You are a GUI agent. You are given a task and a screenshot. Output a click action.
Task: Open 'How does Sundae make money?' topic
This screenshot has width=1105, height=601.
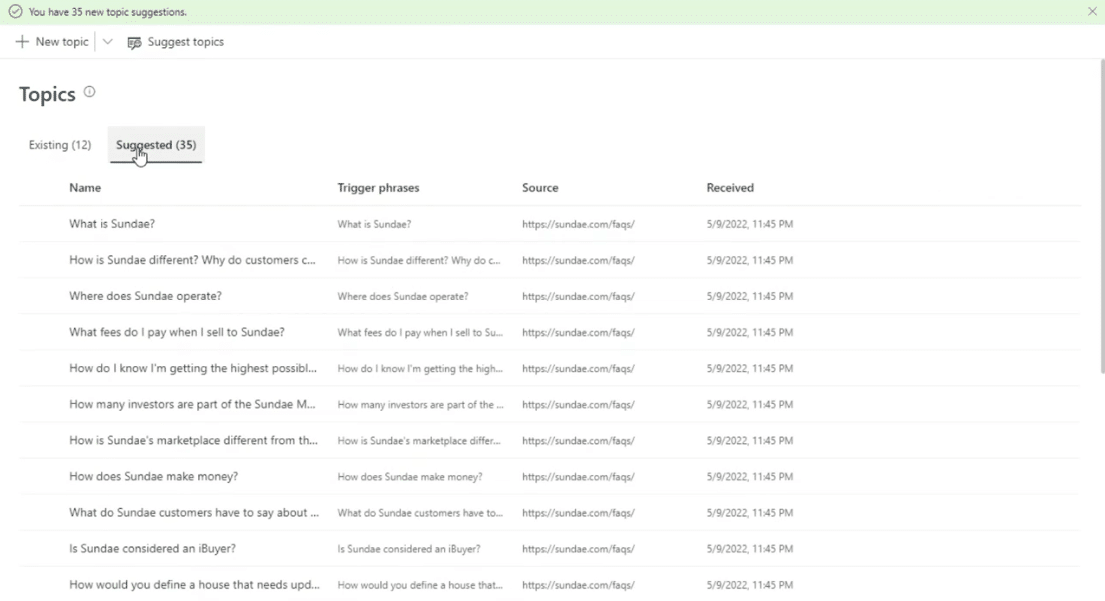pos(154,476)
